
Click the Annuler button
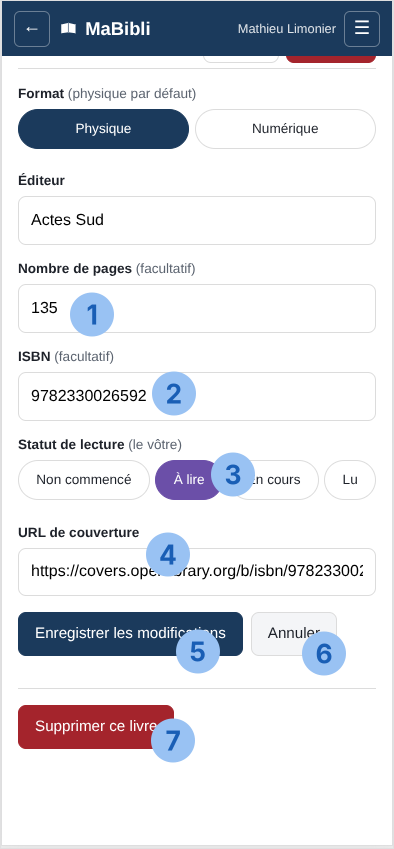[x=294, y=634]
